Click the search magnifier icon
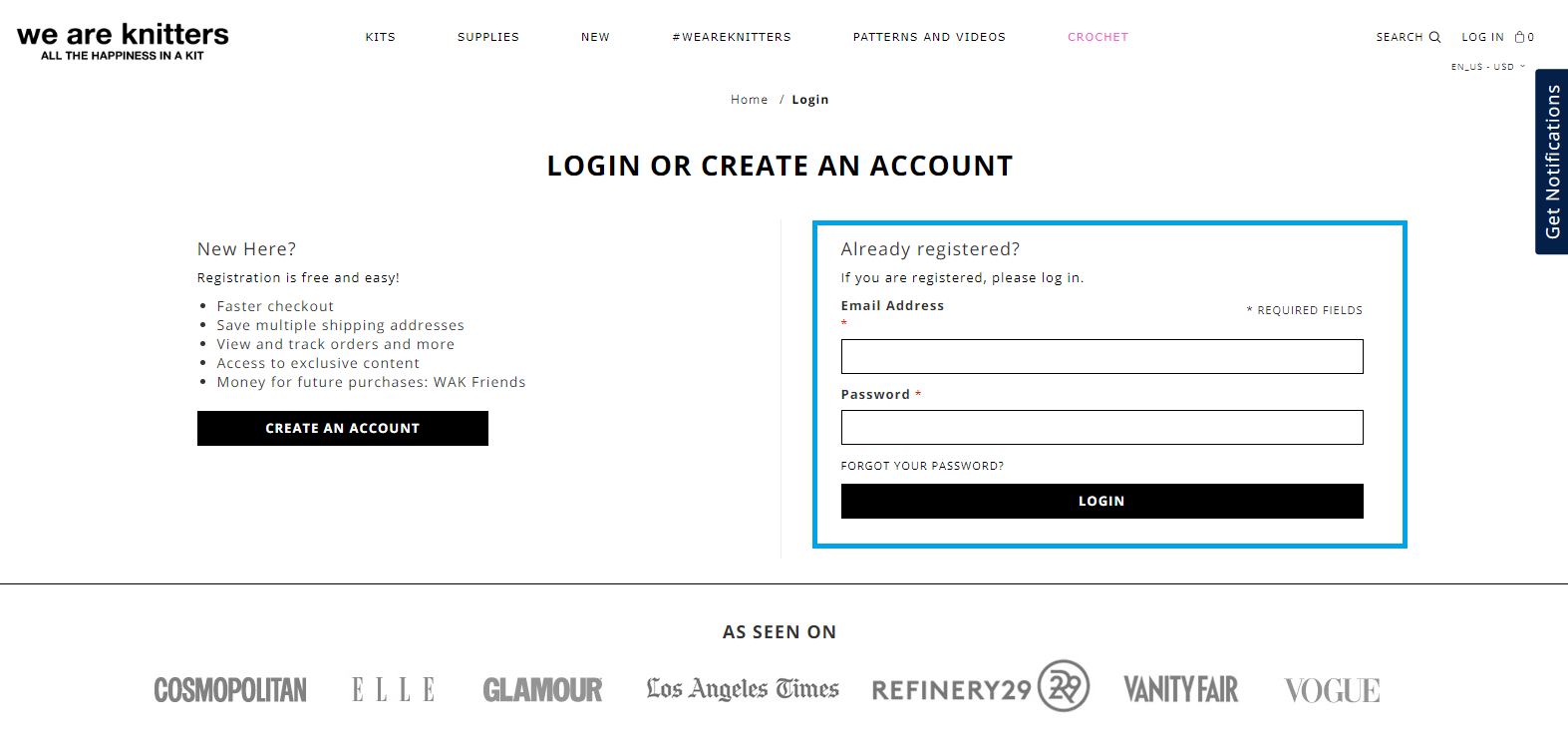Image resolution: width=1568 pixels, height=749 pixels. tap(1434, 37)
